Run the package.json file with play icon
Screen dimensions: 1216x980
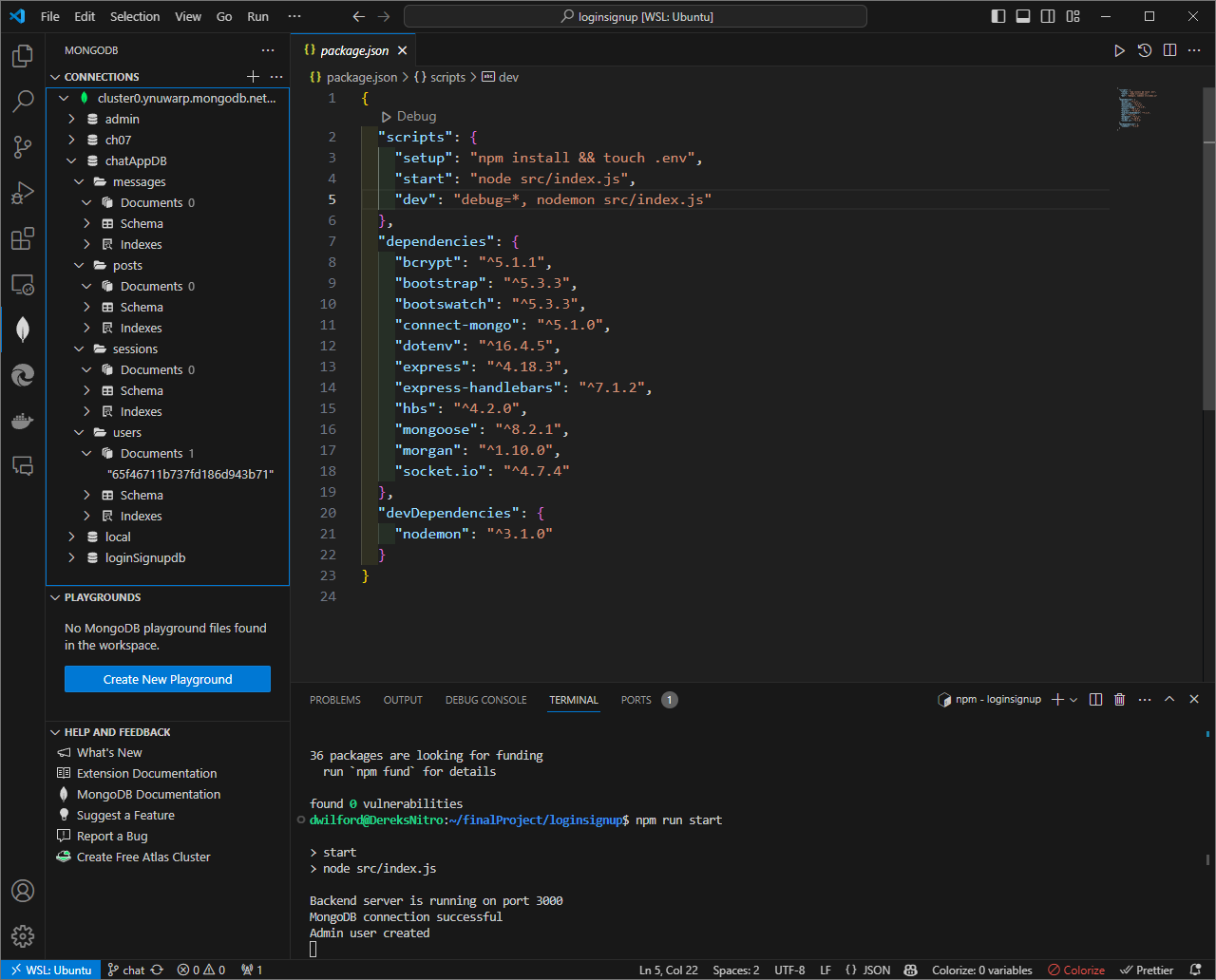pyautogui.click(x=1120, y=50)
